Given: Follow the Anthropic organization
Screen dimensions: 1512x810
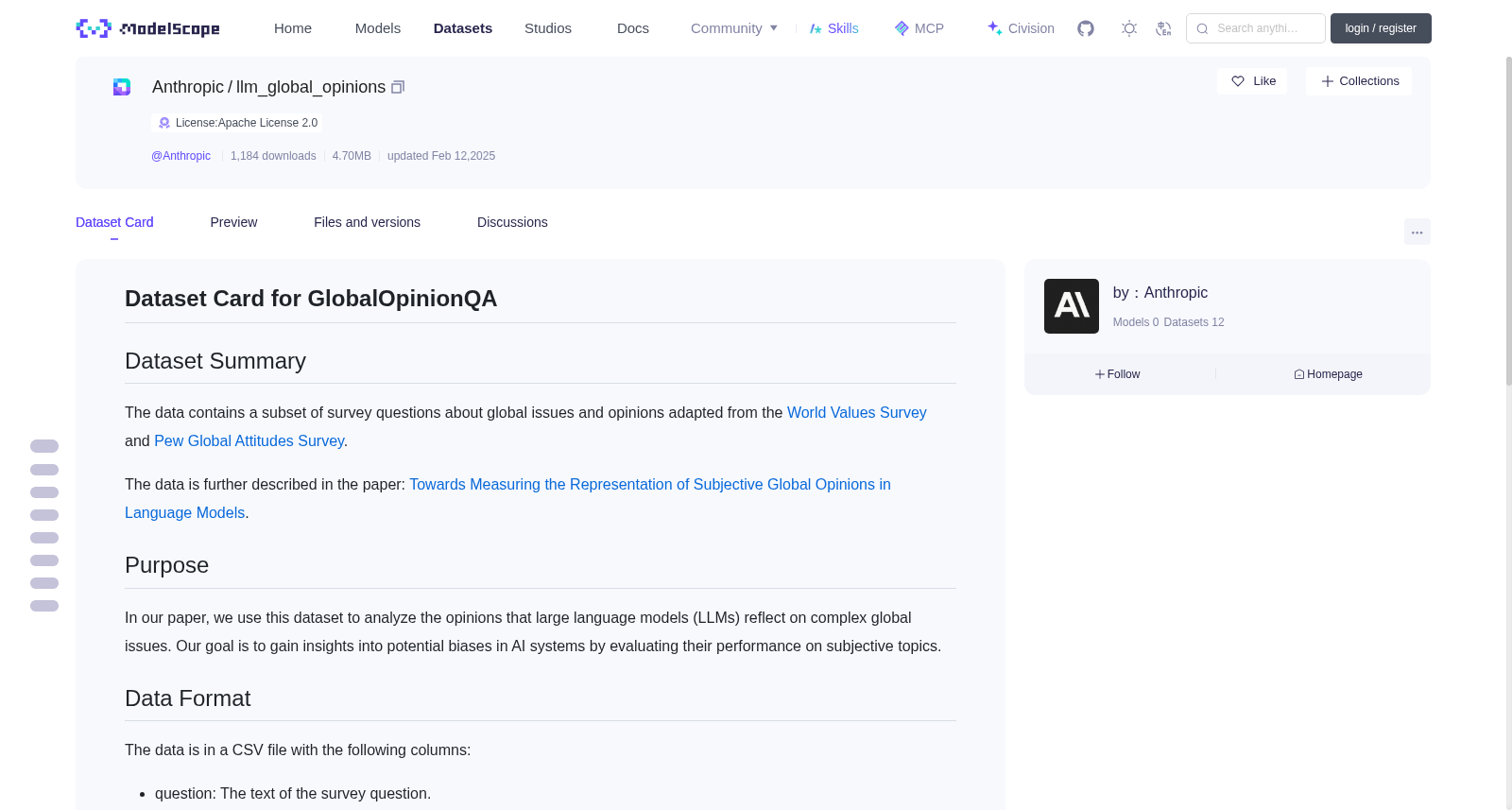Looking at the screenshot, I should pos(1118,374).
